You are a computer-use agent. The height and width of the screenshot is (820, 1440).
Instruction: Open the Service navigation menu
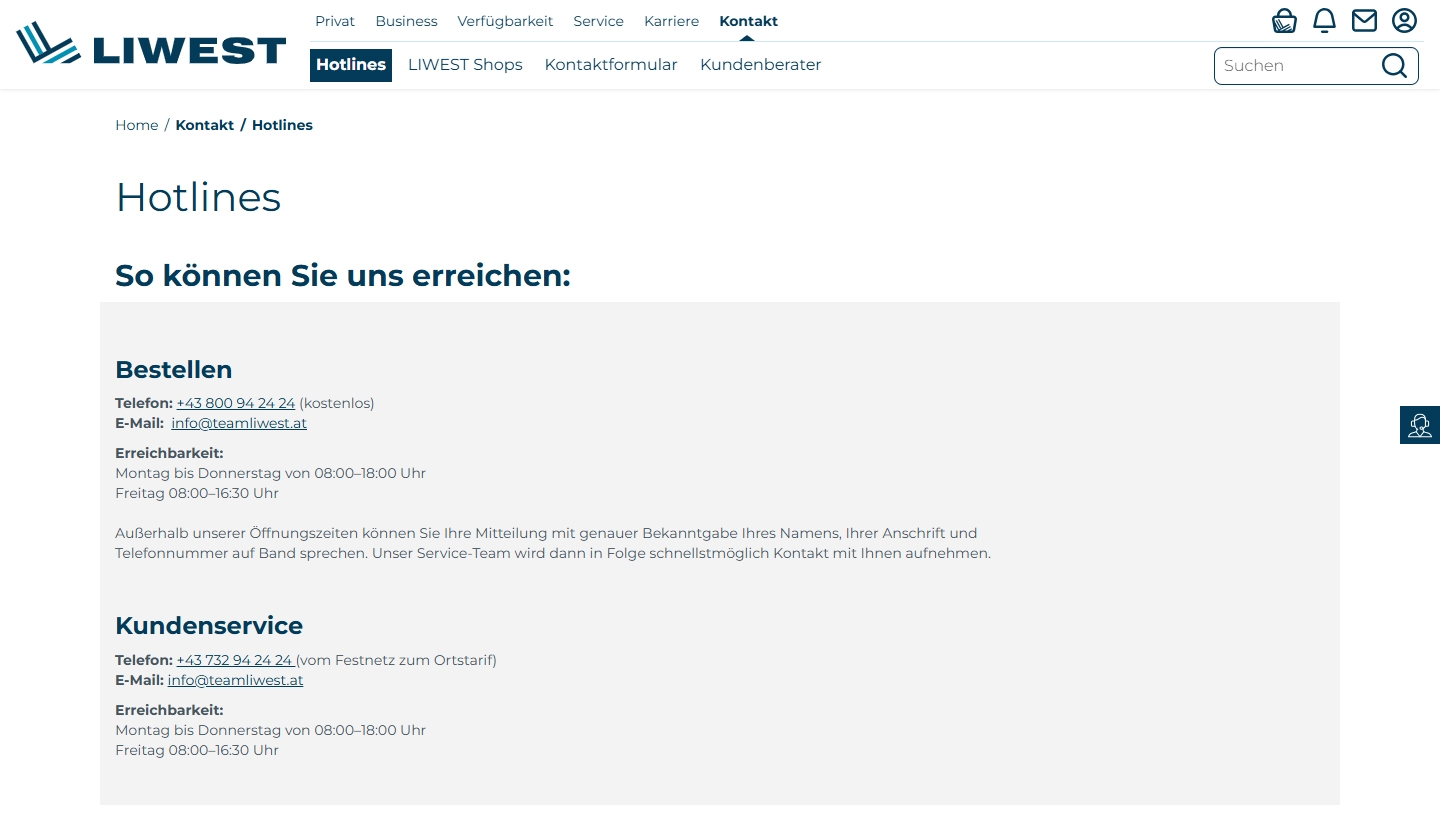[598, 21]
